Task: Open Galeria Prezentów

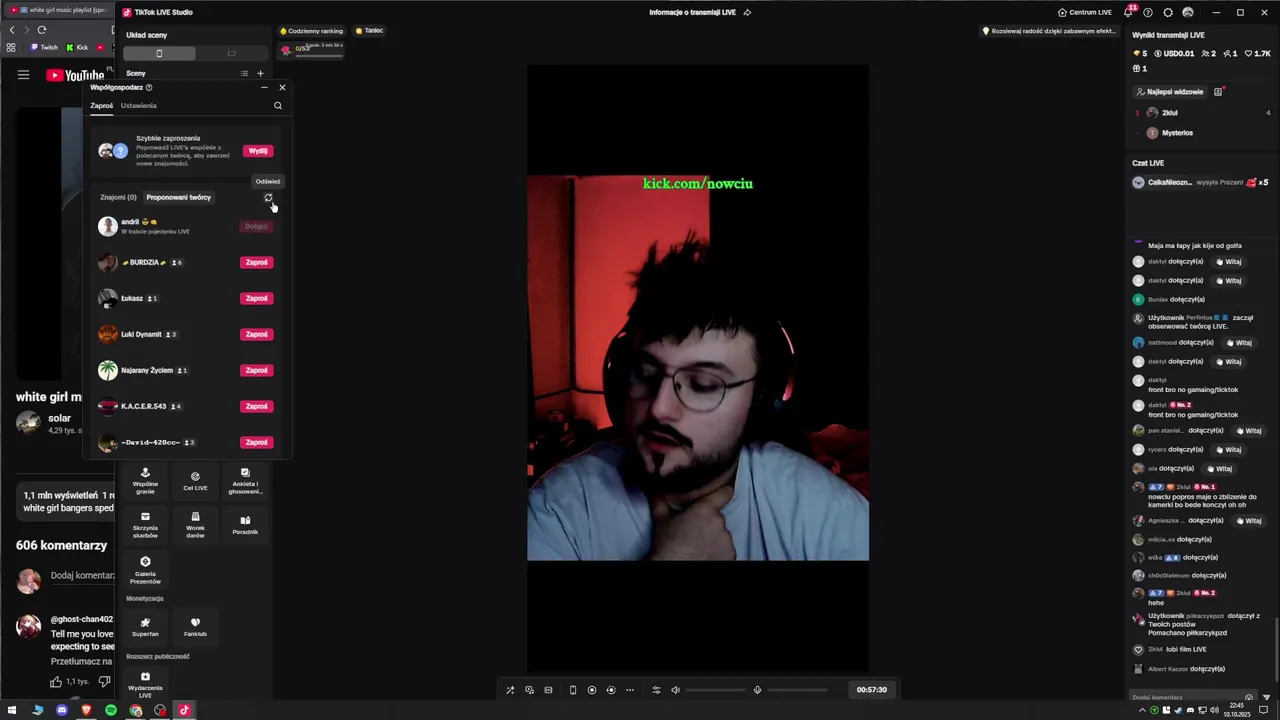Action: (x=145, y=570)
